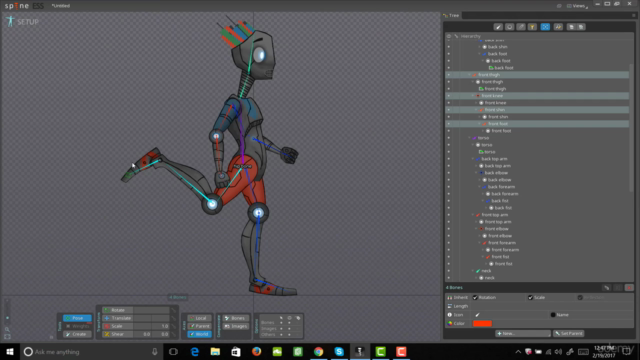Toggle visibility dot for torso bone row
Image resolution: width=640 pixels, height=360 pixels.
tap(449, 138)
